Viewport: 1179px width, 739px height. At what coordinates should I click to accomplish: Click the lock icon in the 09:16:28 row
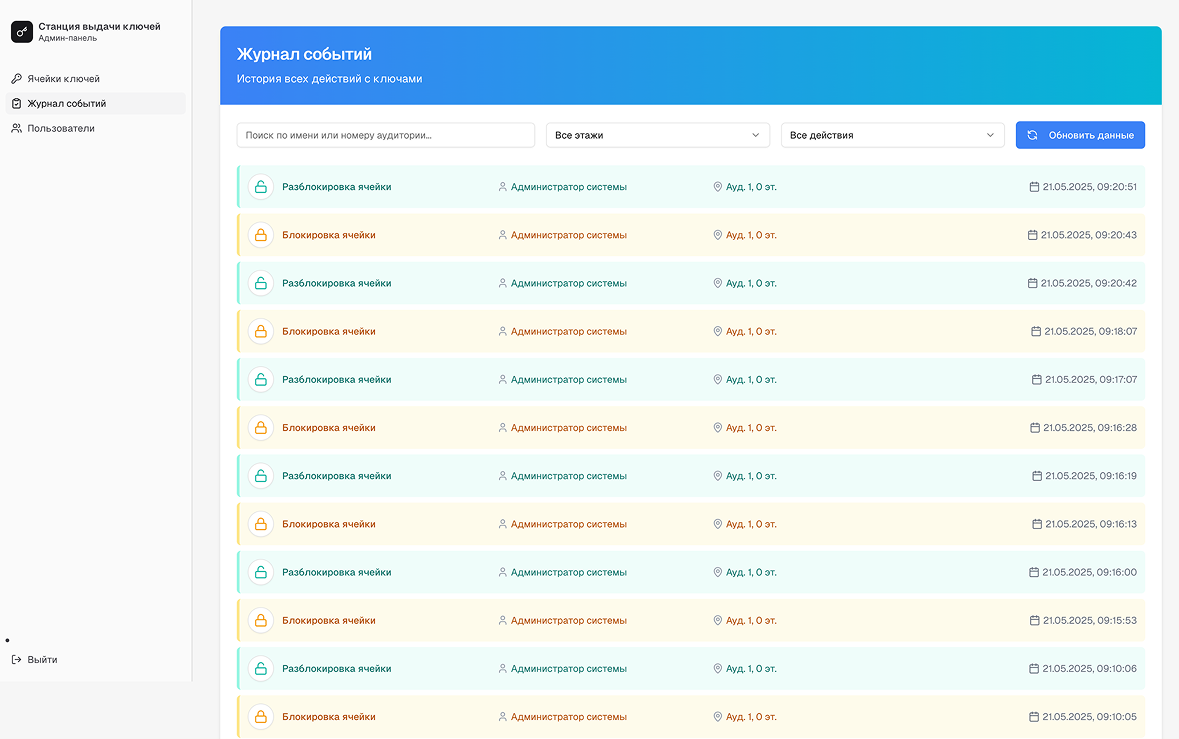(261, 428)
